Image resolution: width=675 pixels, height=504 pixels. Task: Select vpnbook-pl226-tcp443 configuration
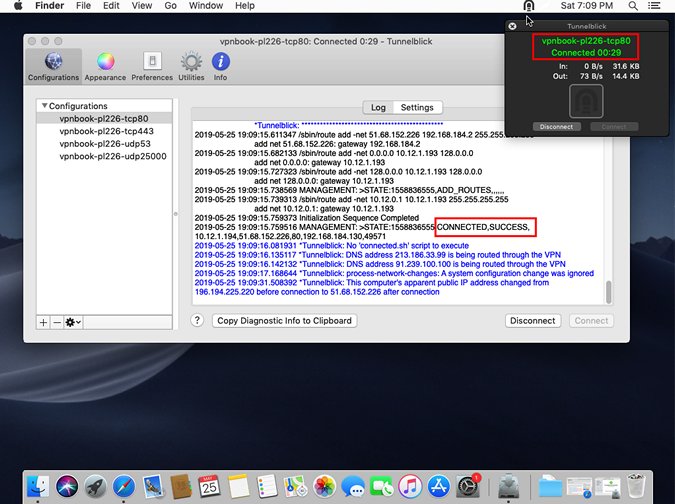coord(104,131)
